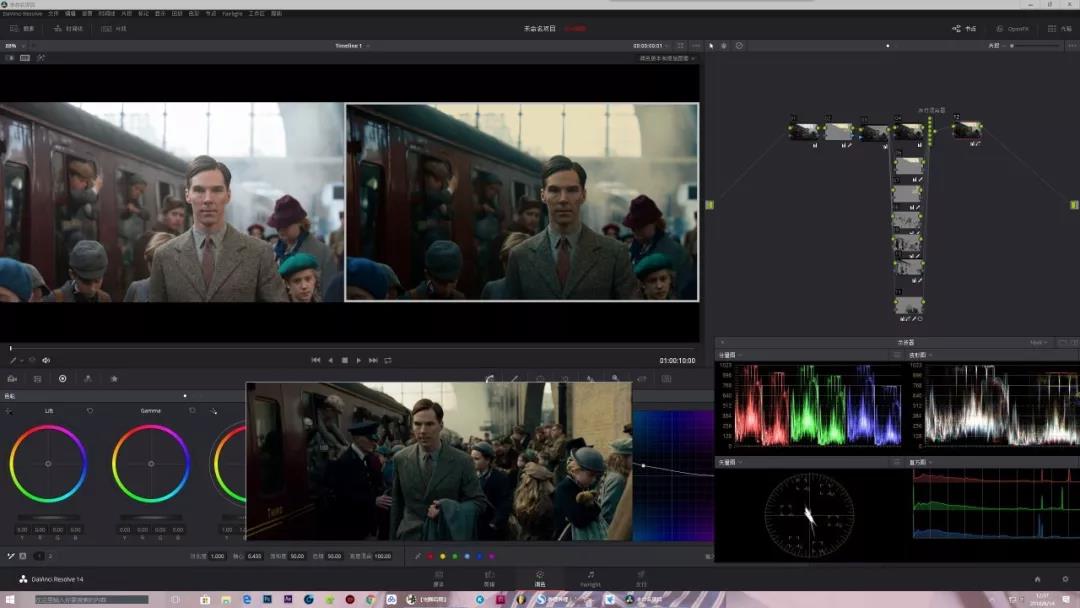Toggle viewer audio mute speaker icon
The height and width of the screenshot is (608, 1080).
[46, 360]
